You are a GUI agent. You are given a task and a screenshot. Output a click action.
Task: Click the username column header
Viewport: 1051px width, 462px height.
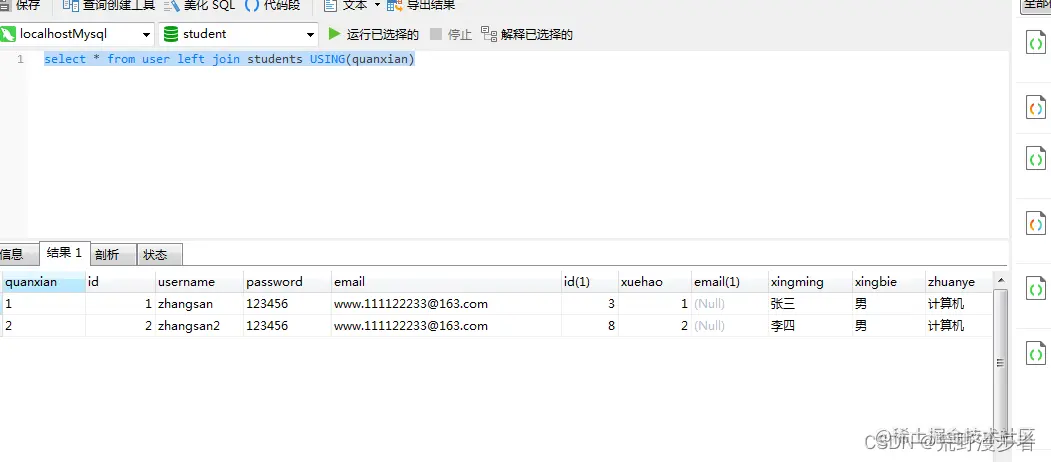pos(199,282)
